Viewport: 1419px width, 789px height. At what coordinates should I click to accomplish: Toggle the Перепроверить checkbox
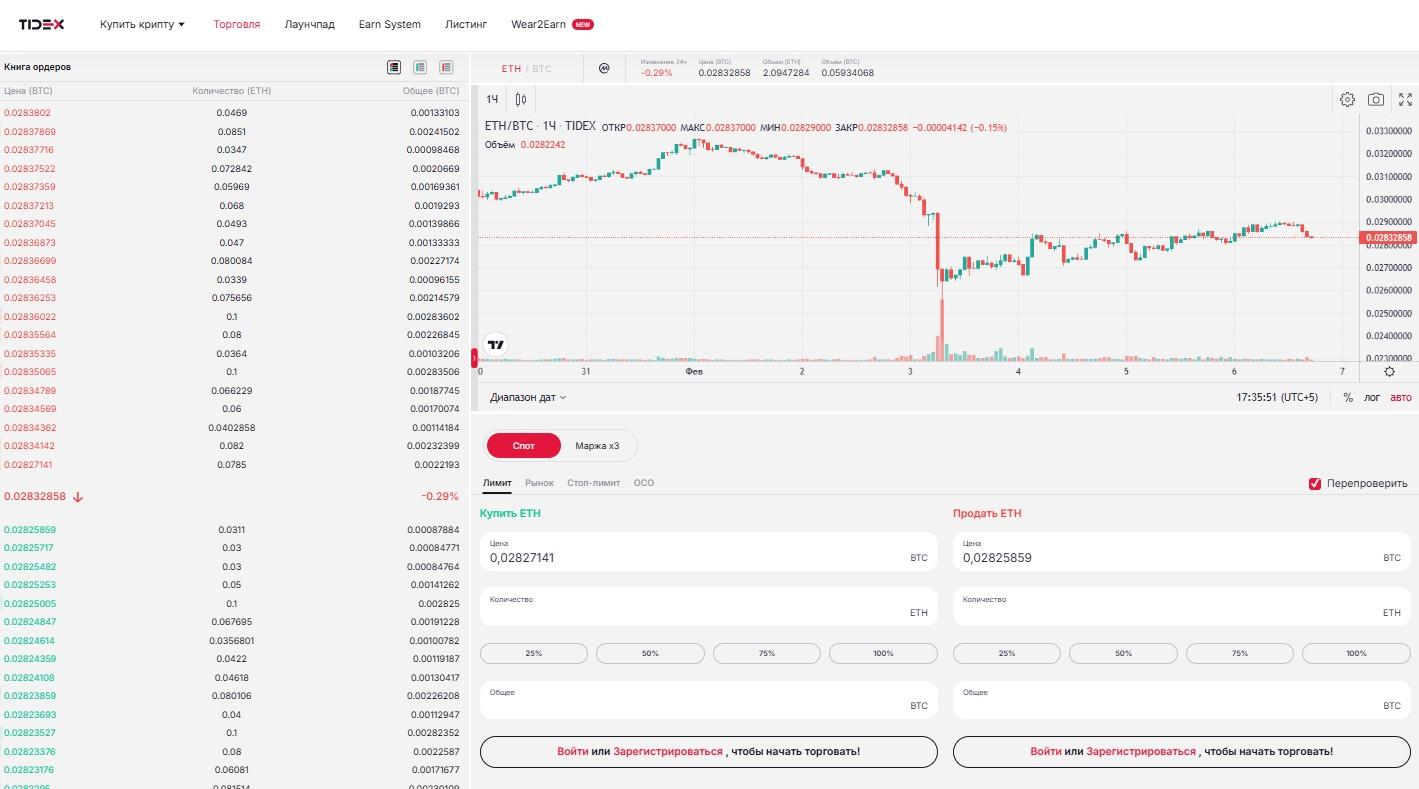click(1315, 484)
